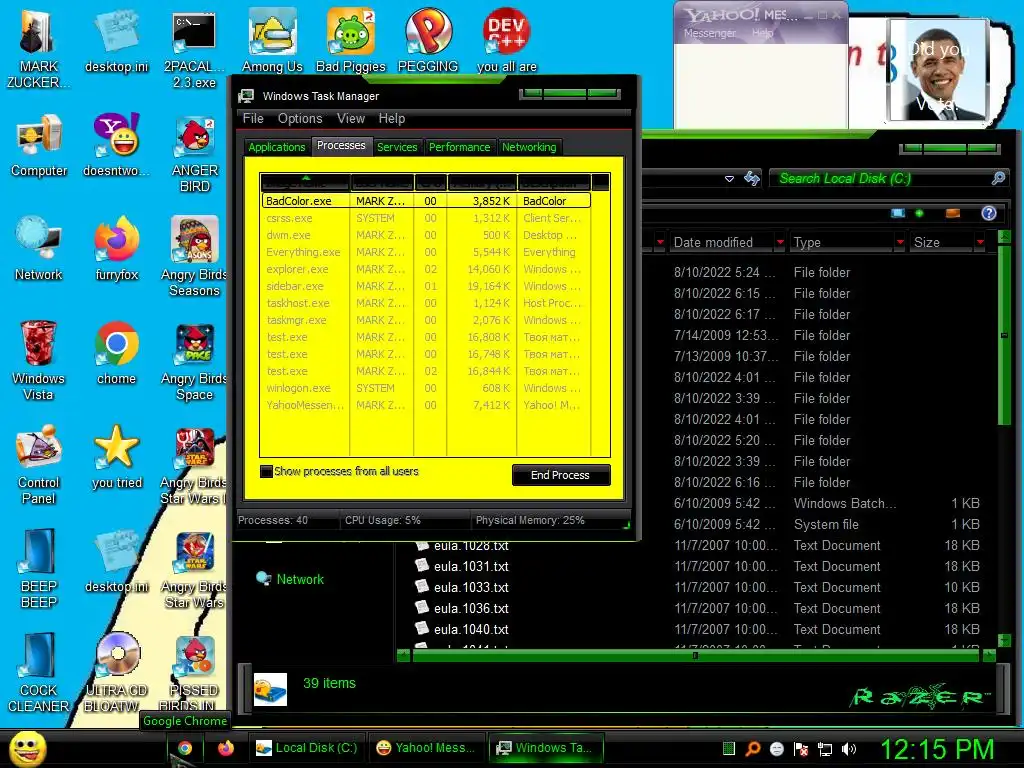Open the Computer desktop icon
Viewport: 1024px width, 768px height.
click(39, 145)
